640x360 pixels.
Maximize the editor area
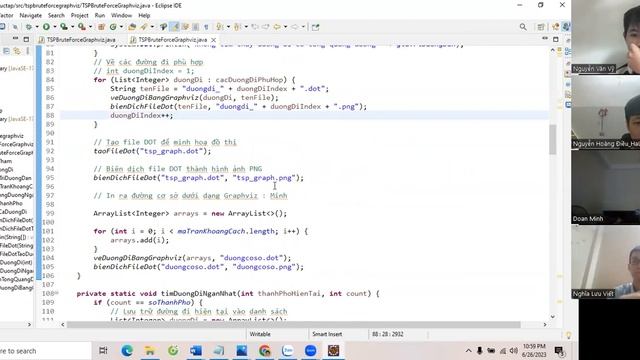pyautogui.click(x=556, y=39)
